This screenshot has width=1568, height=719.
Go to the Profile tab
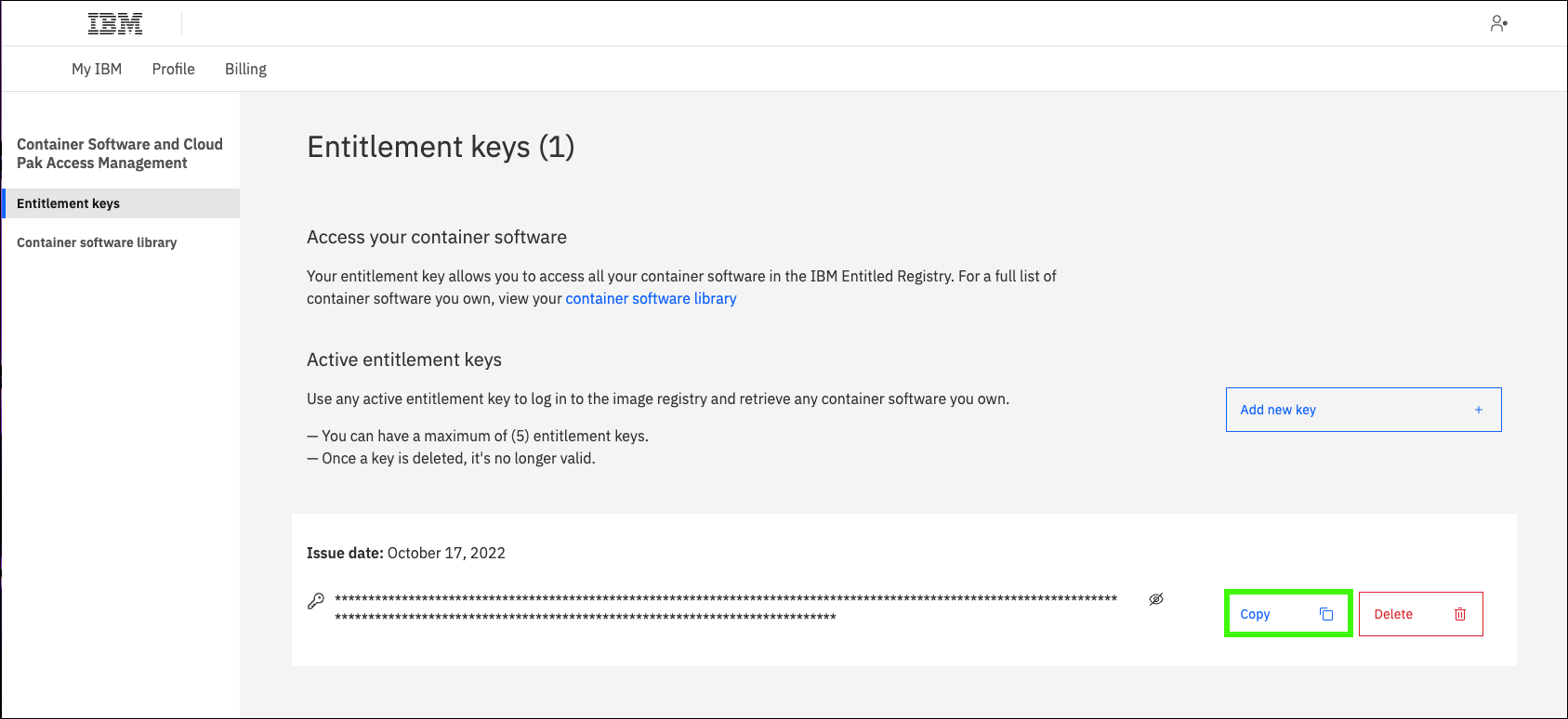[x=174, y=69]
